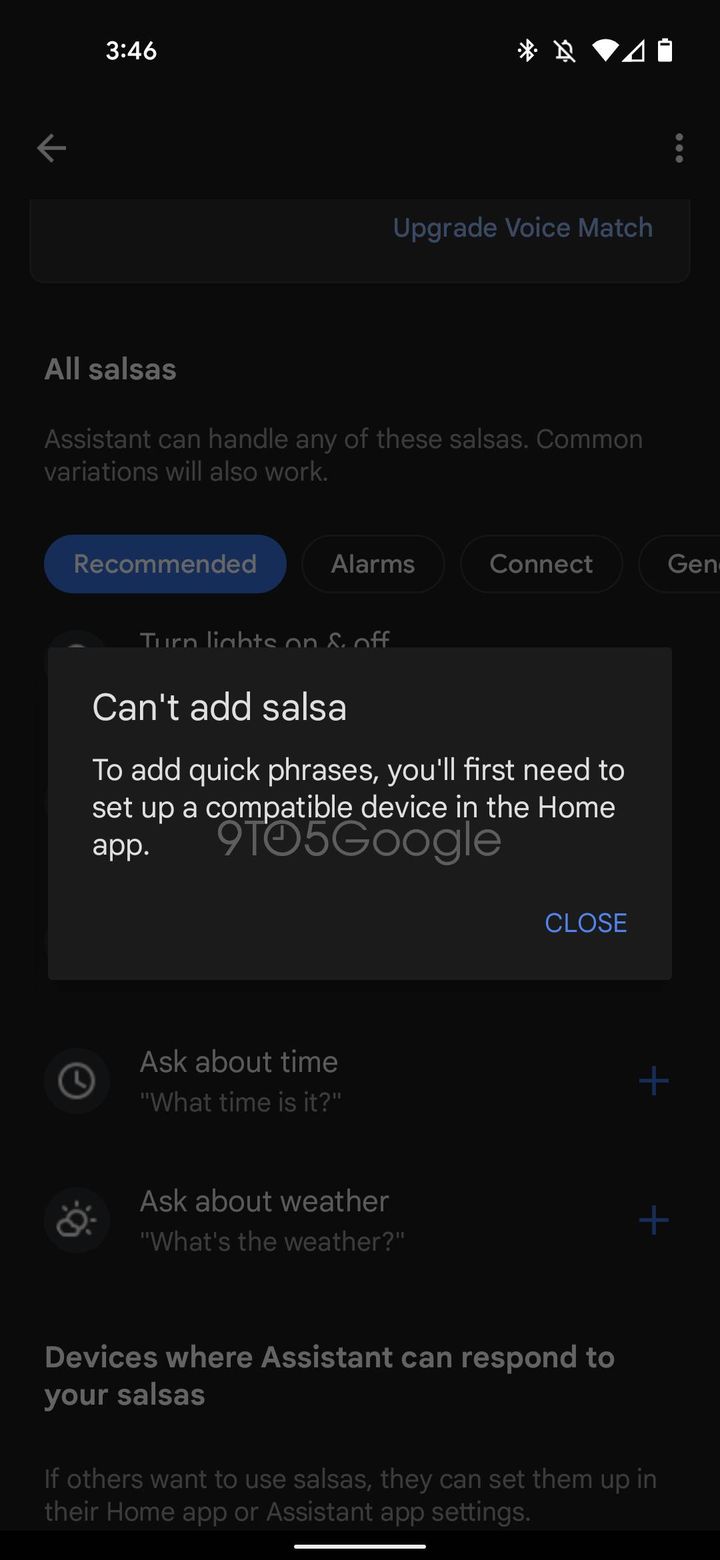Tap the Wi-Fi signal status icon

pyautogui.click(x=605, y=50)
